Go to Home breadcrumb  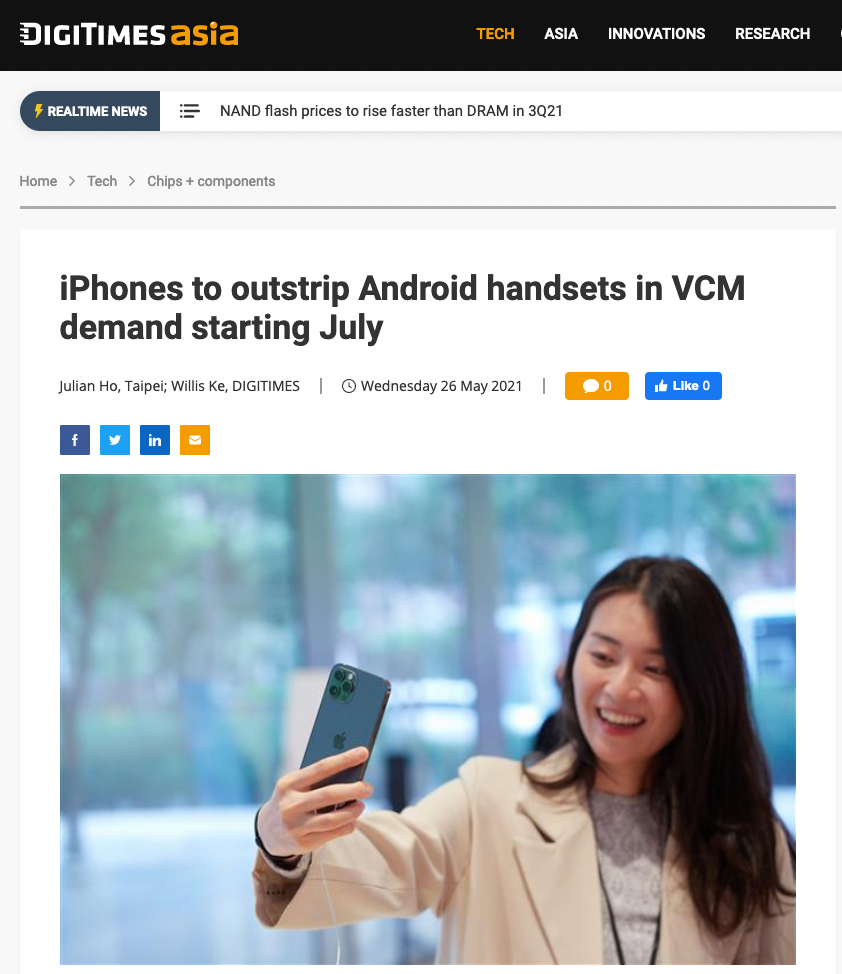(x=38, y=181)
